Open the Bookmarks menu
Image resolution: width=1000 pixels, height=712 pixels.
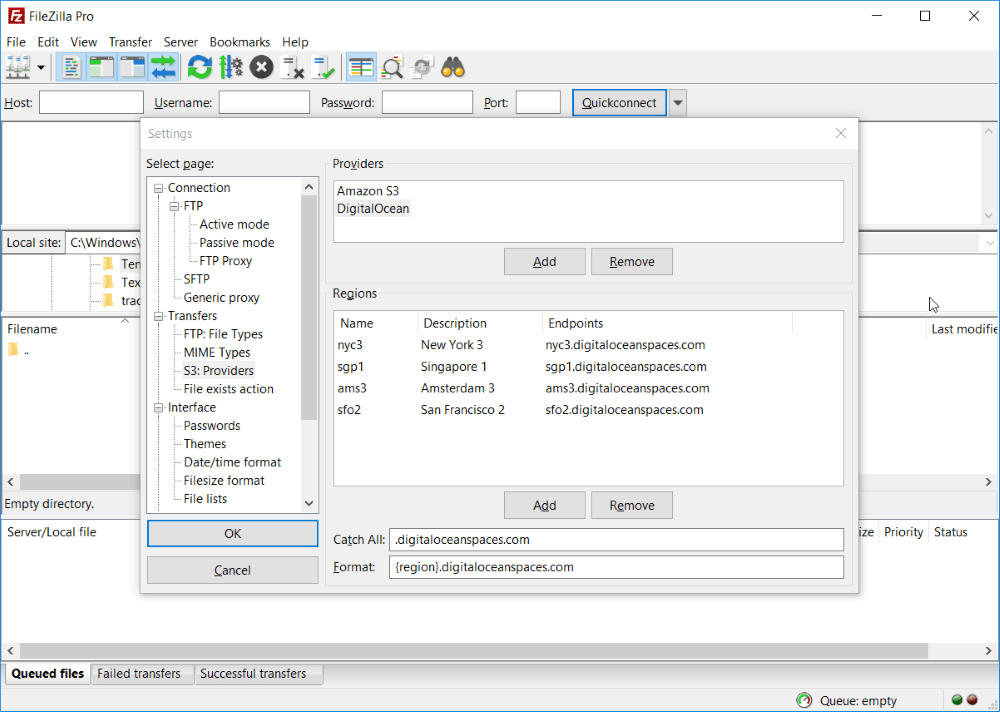click(x=240, y=42)
